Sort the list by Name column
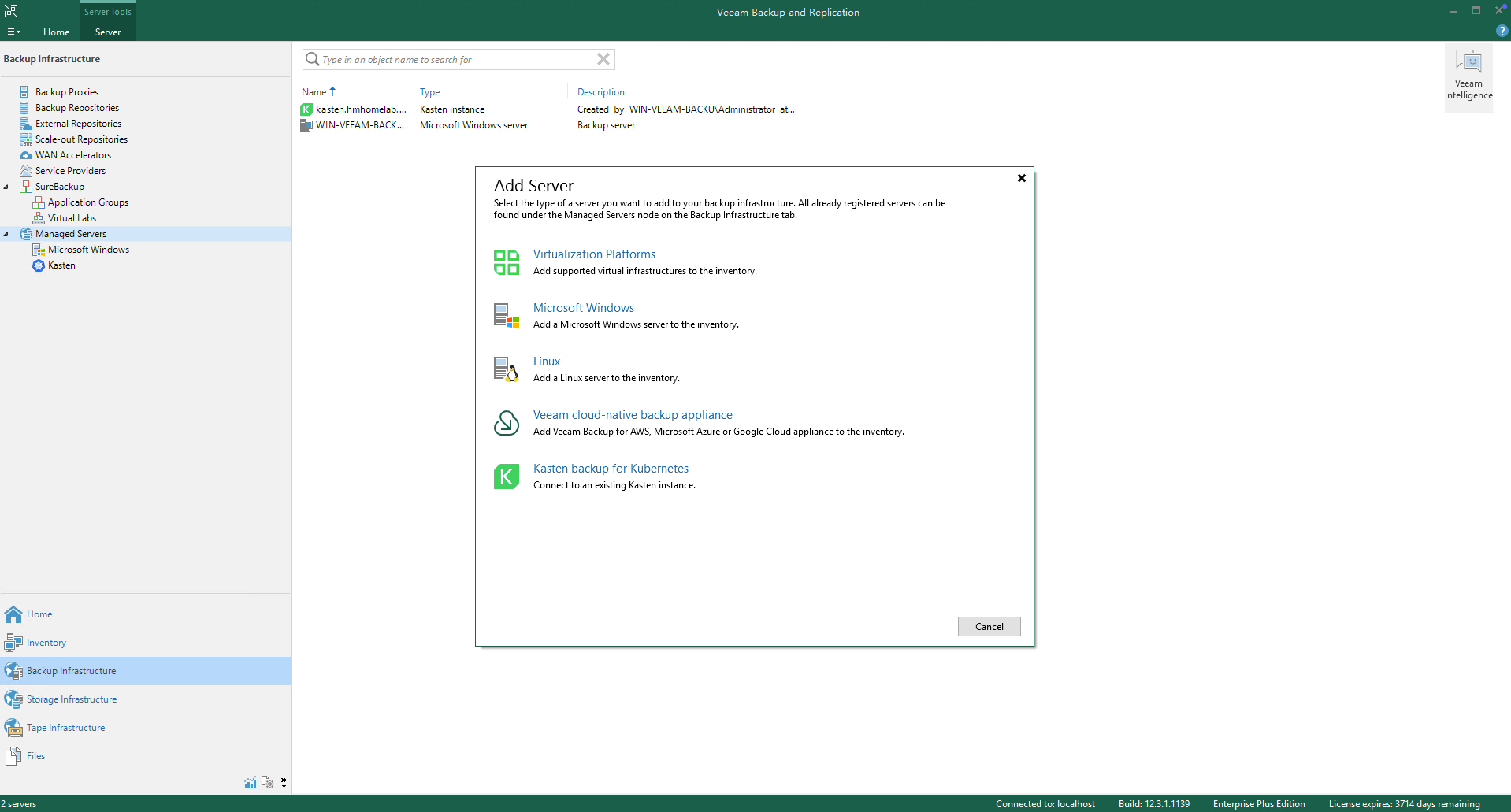This screenshot has width=1511, height=812. point(314,92)
